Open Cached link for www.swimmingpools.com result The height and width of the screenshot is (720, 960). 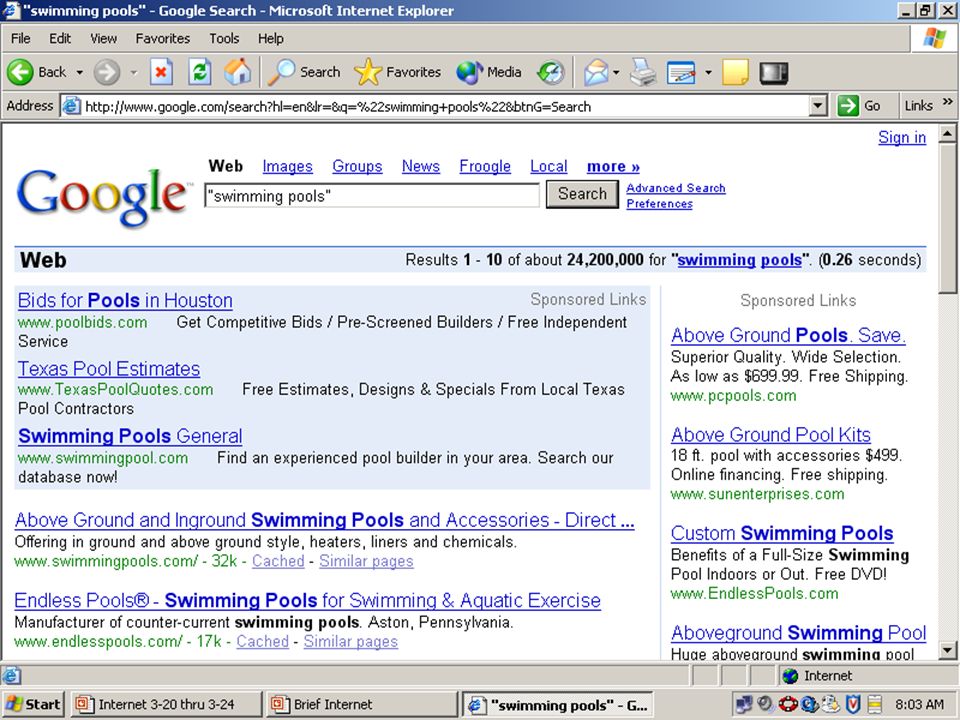click(x=278, y=561)
